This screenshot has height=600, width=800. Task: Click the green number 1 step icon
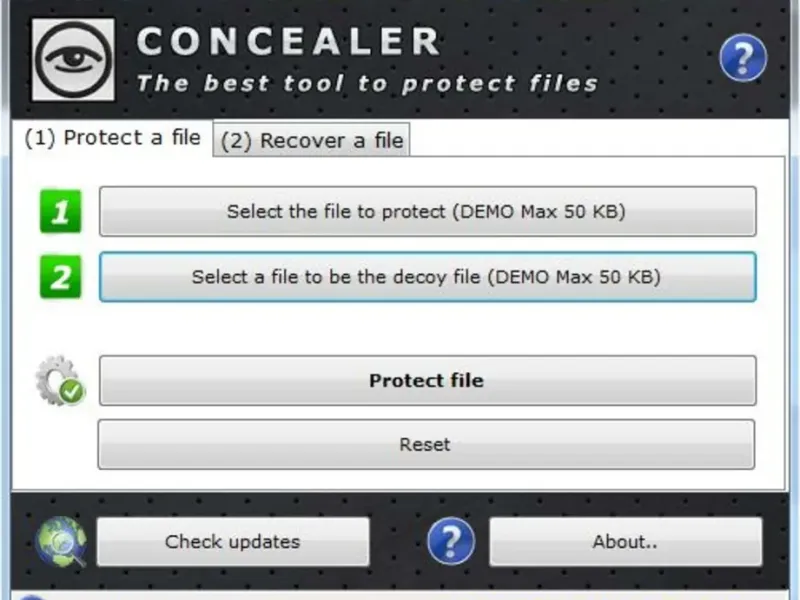pyautogui.click(x=60, y=212)
